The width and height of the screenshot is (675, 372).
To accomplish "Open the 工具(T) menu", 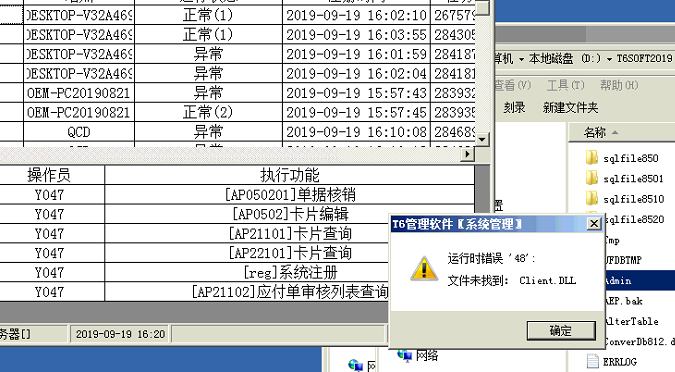I will pos(565,85).
